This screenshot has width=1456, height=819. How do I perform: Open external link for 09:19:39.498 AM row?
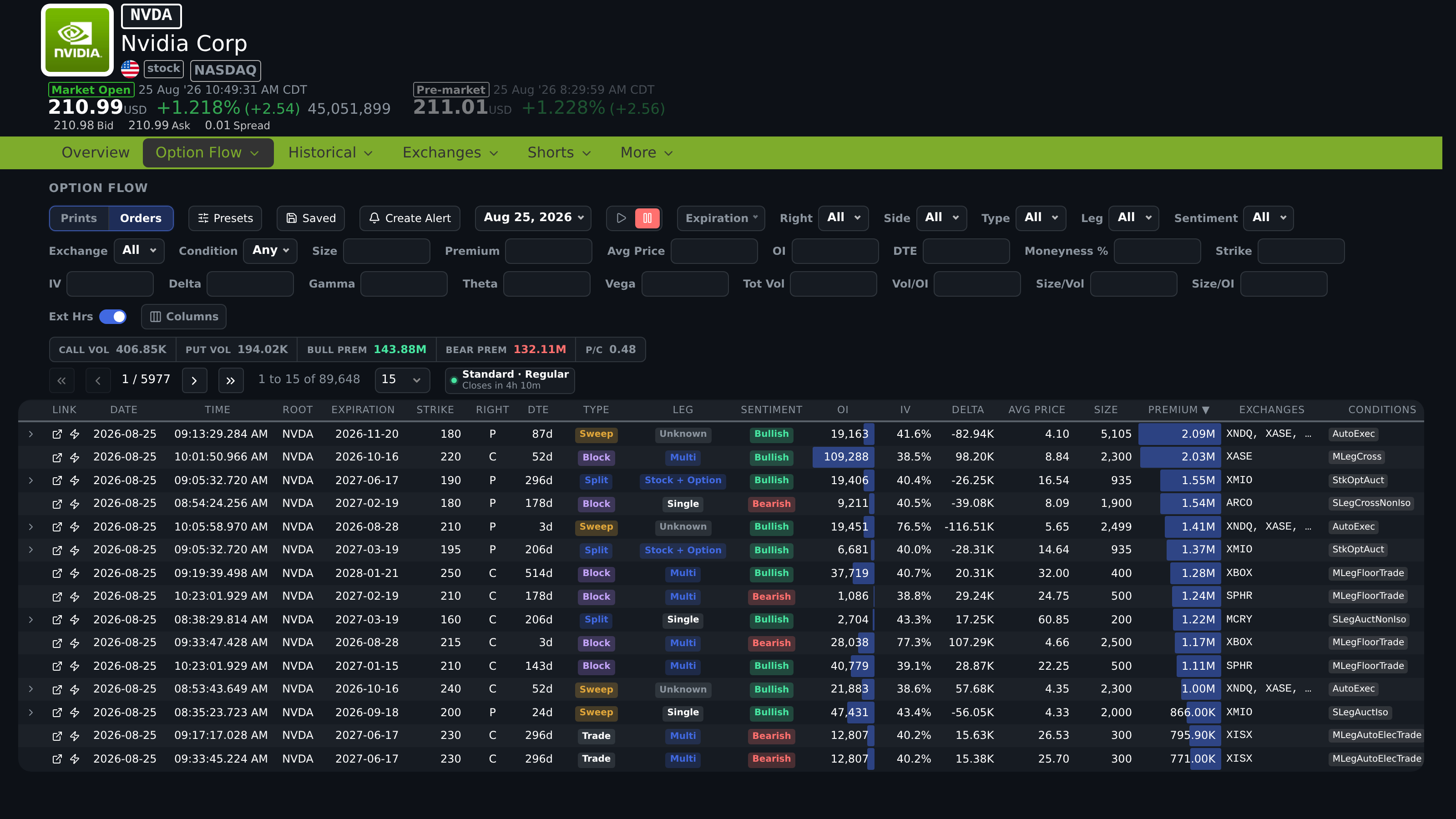pyautogui.click(x=57, y=573)
